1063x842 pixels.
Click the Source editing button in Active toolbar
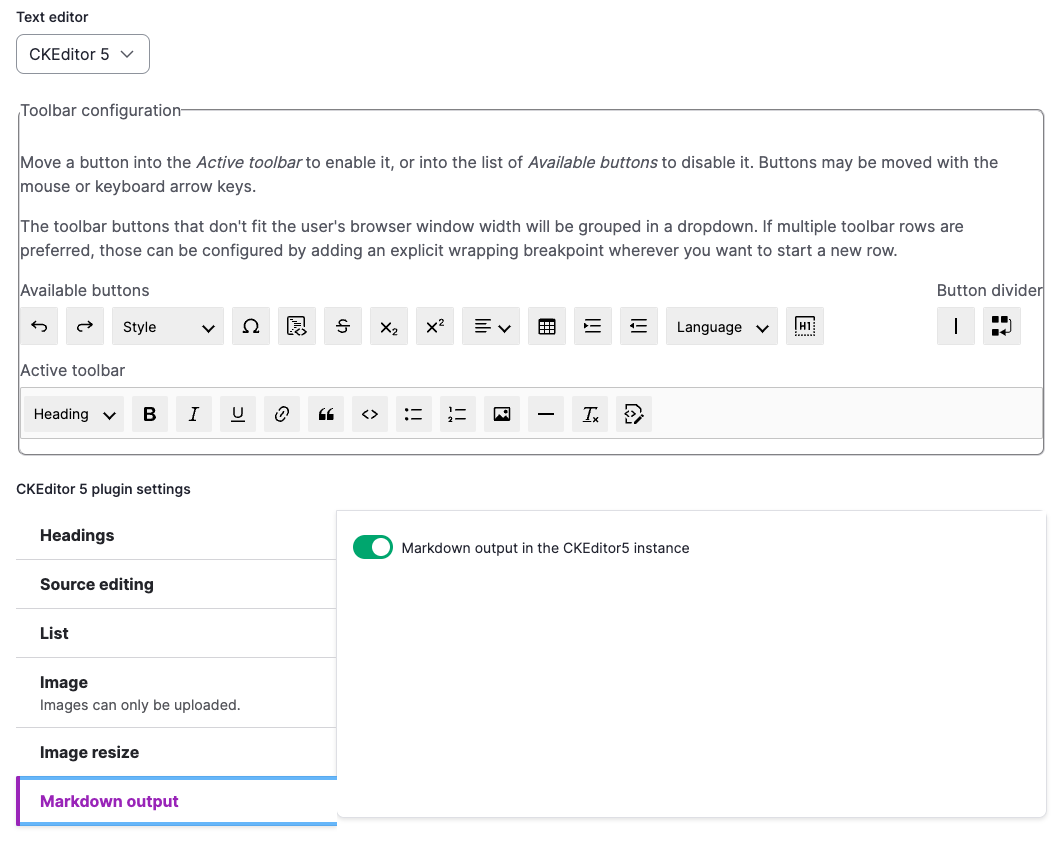pos(634,414)
